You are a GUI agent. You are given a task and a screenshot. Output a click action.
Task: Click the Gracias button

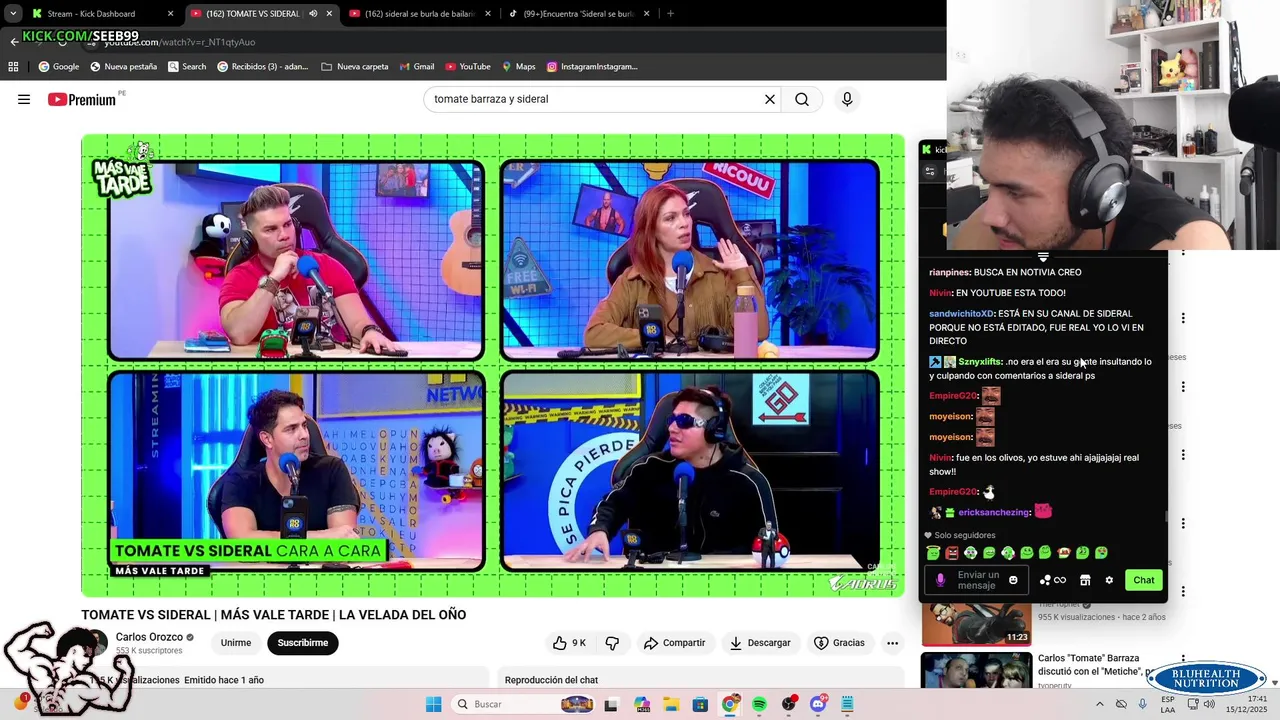tap(840, 643)
